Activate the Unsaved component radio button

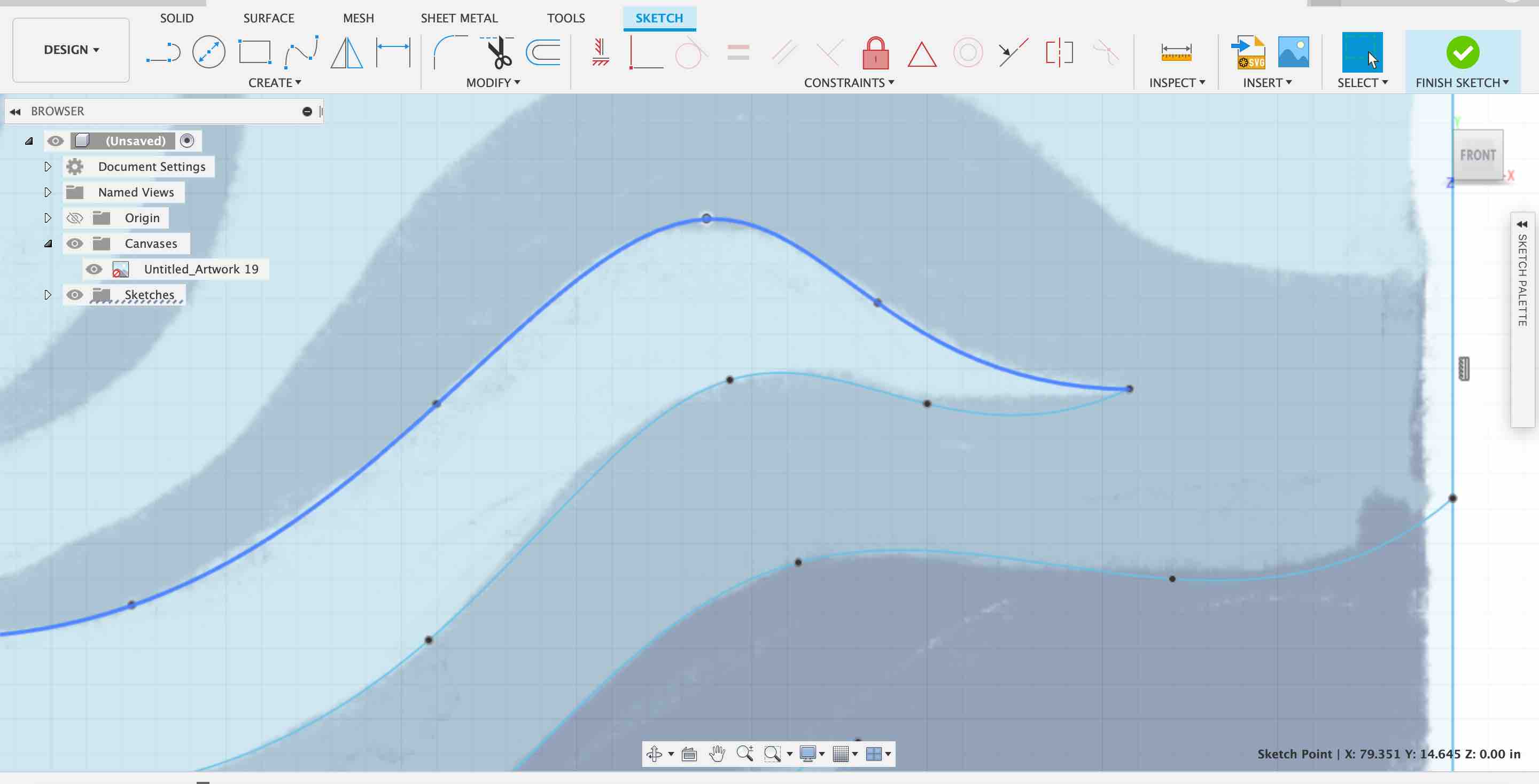187,141
